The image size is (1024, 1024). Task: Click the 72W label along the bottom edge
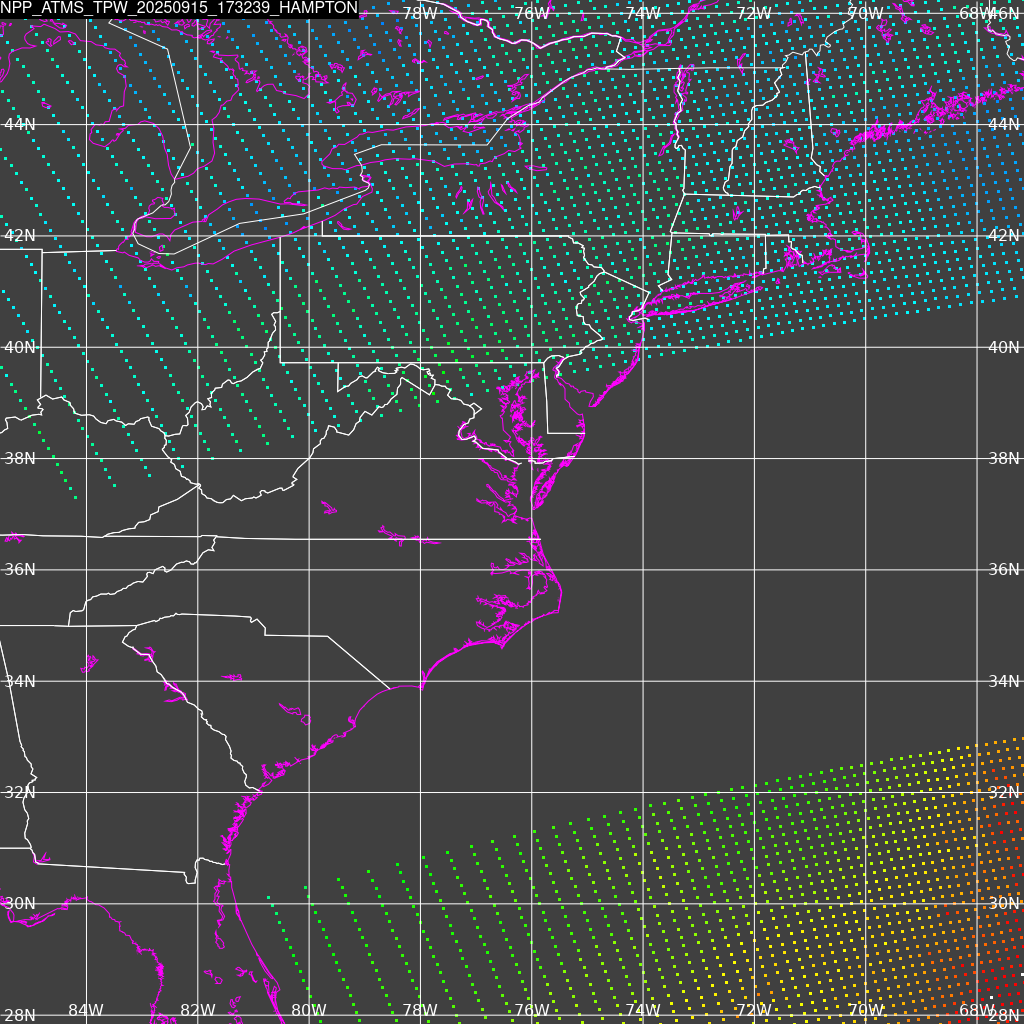click(x=754, y=1010)
